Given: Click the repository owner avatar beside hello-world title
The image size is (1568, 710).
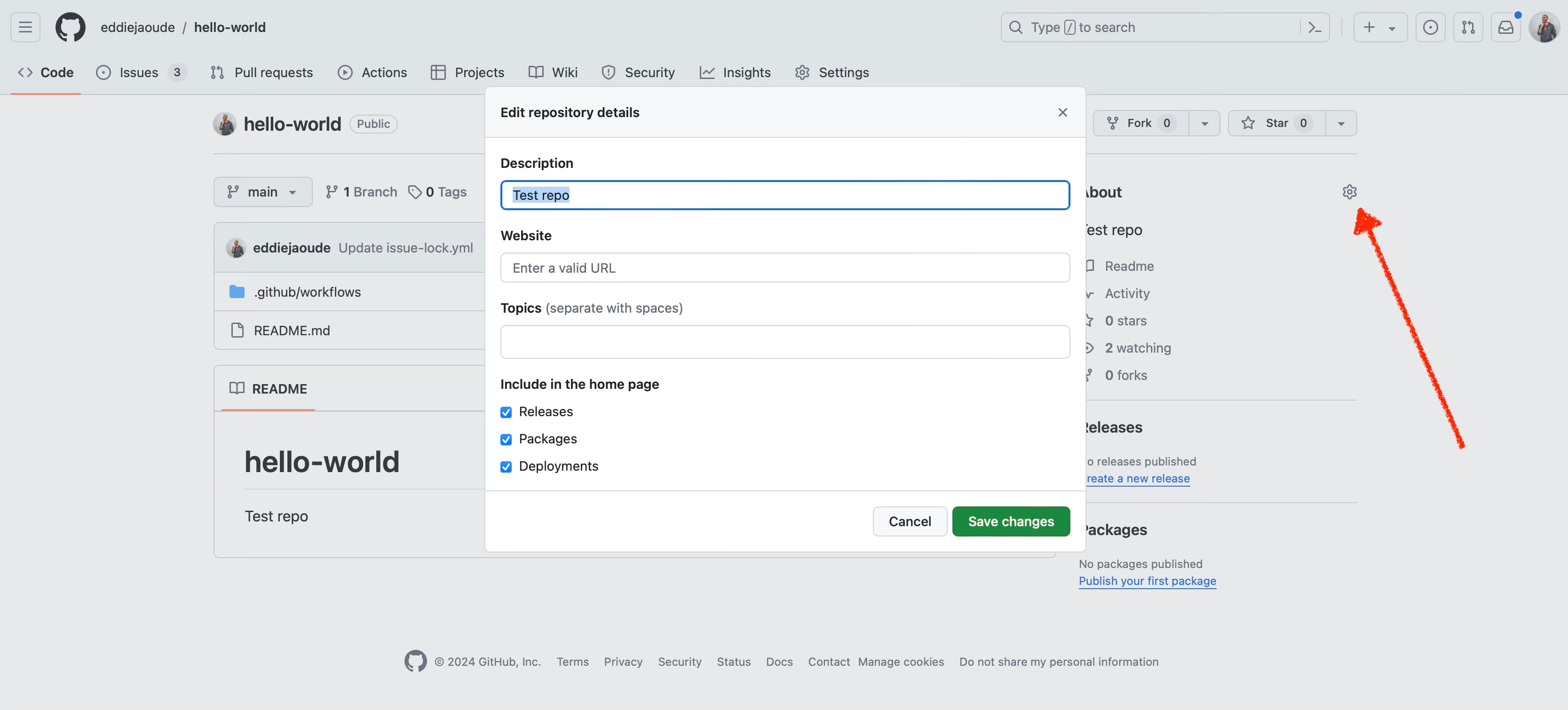Looking at the screenshot, I should pyautogui.click(x=225, y=124).
